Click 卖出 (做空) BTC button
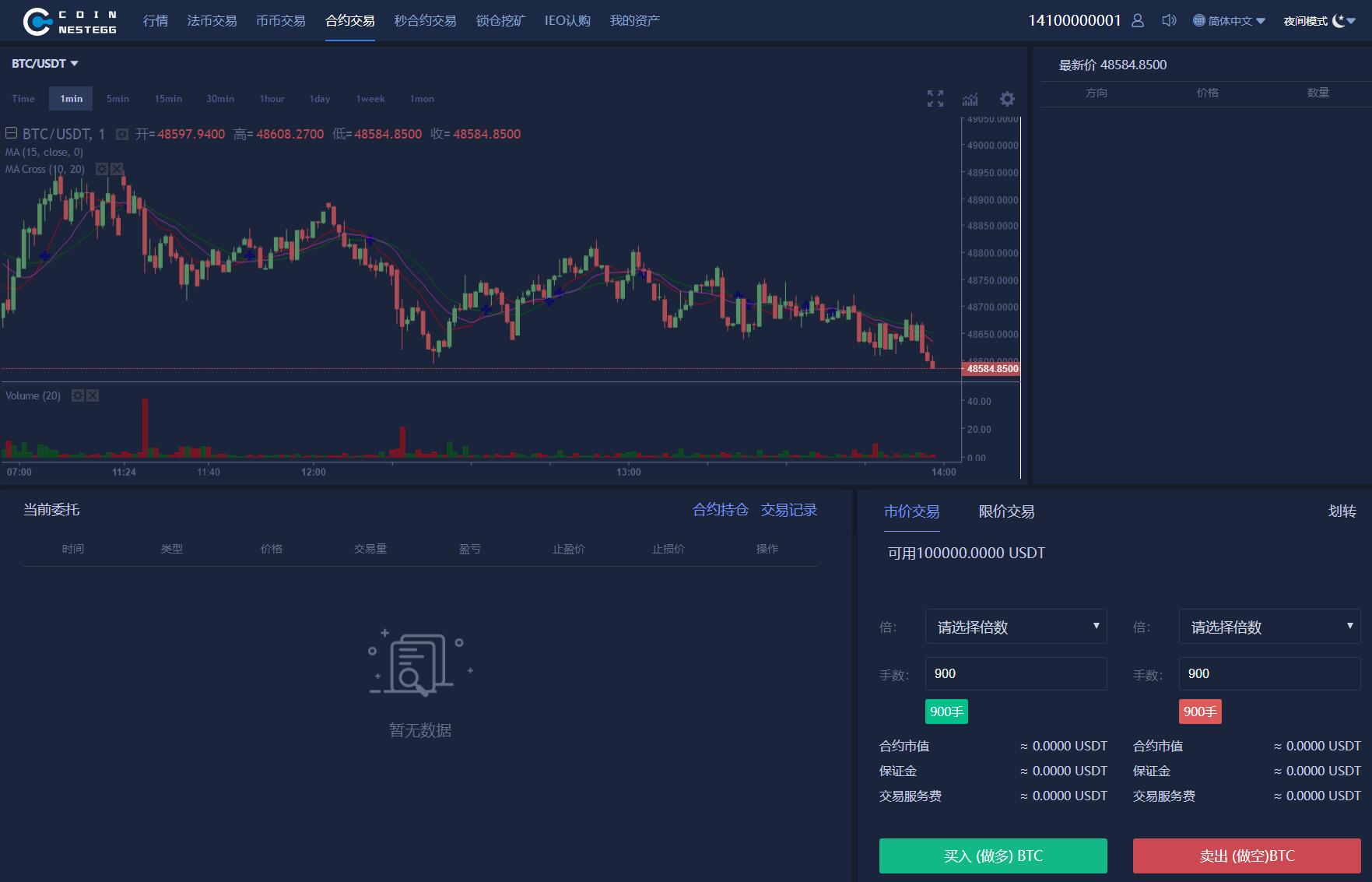The height and width of the screenshot is (882, 1372). [x=1246, y=856]
